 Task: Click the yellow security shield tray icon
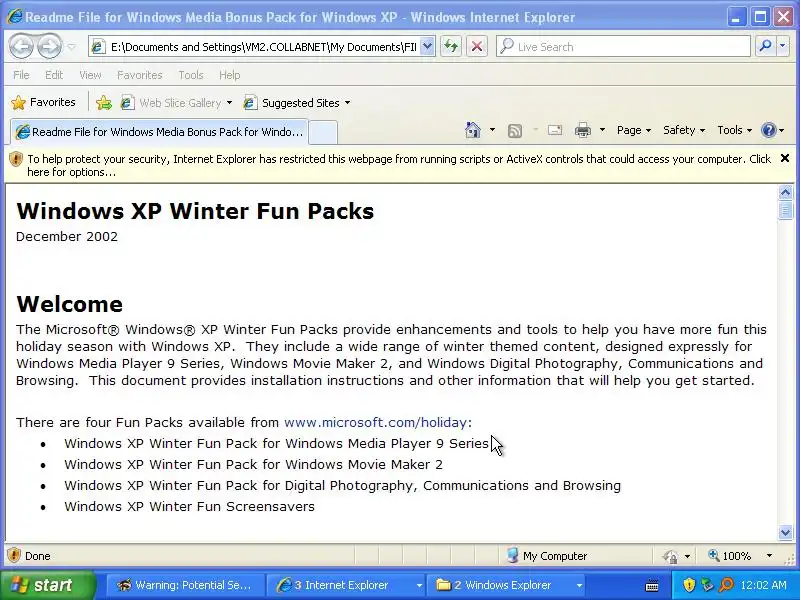tap(689, 585)
